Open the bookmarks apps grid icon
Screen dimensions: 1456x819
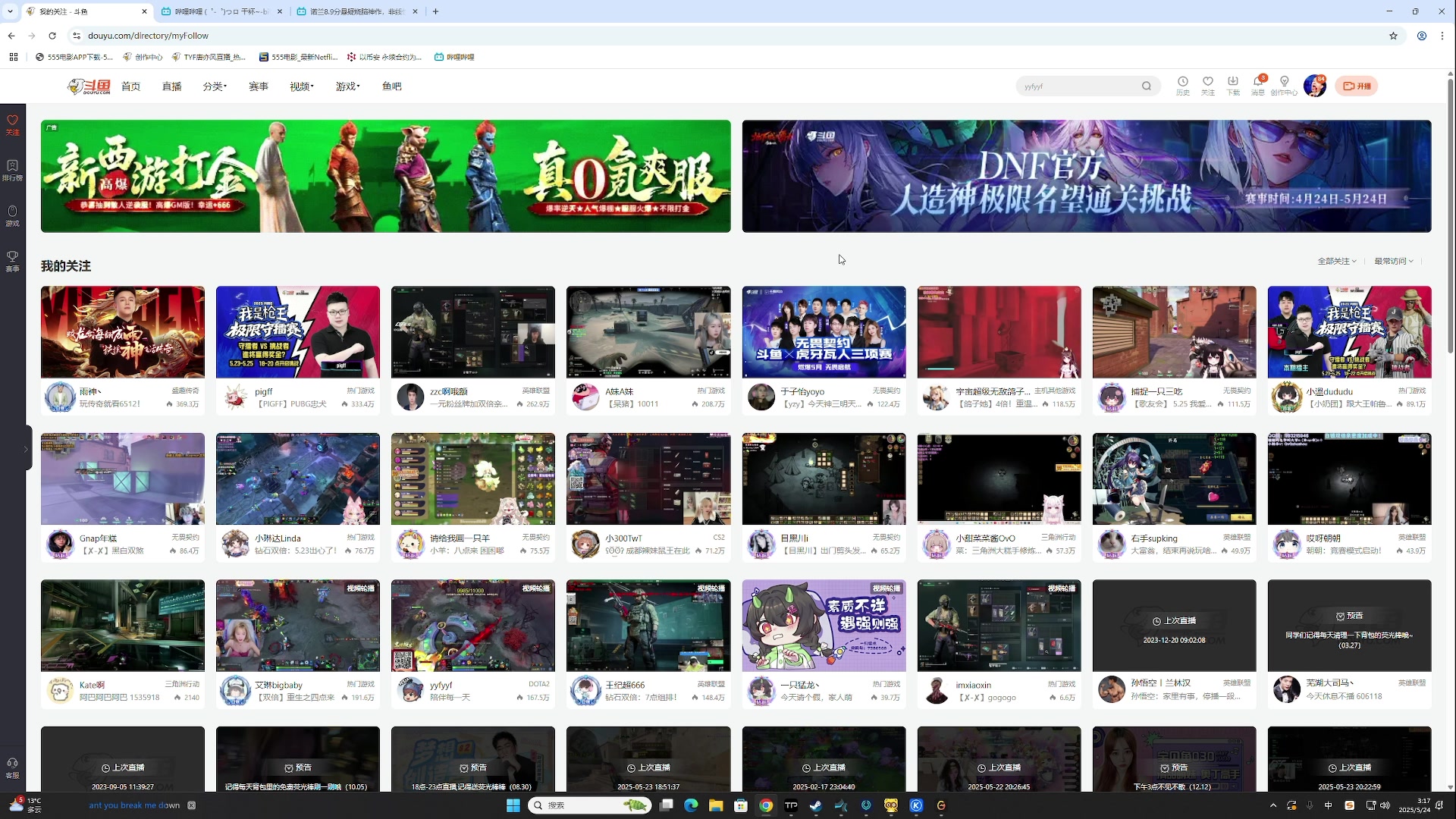14,57
